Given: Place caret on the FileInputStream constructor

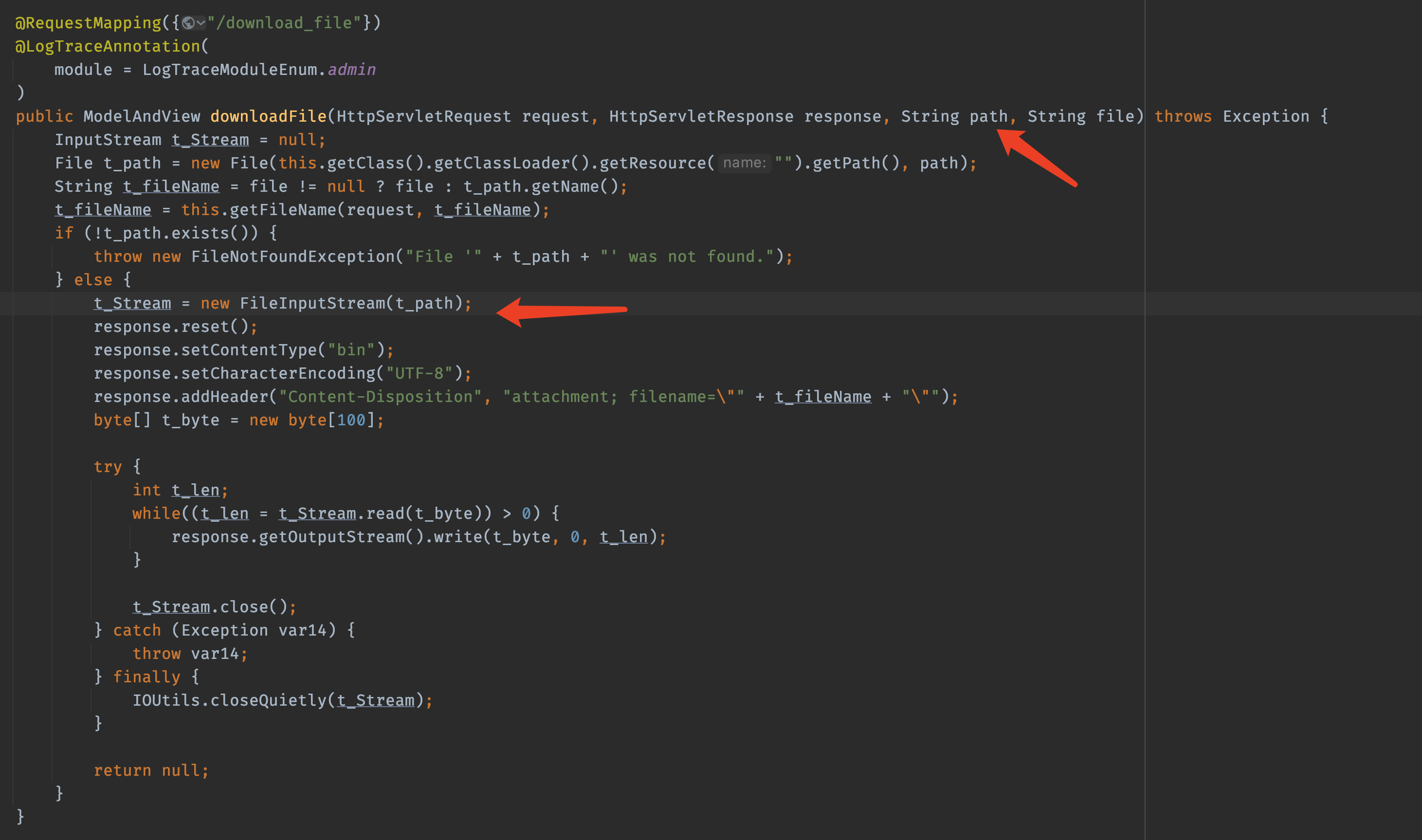Looking at the screenshot, I should coord(312,303).
